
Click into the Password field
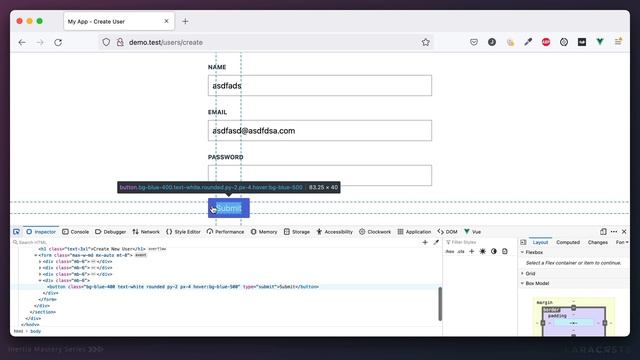[320, 176]
